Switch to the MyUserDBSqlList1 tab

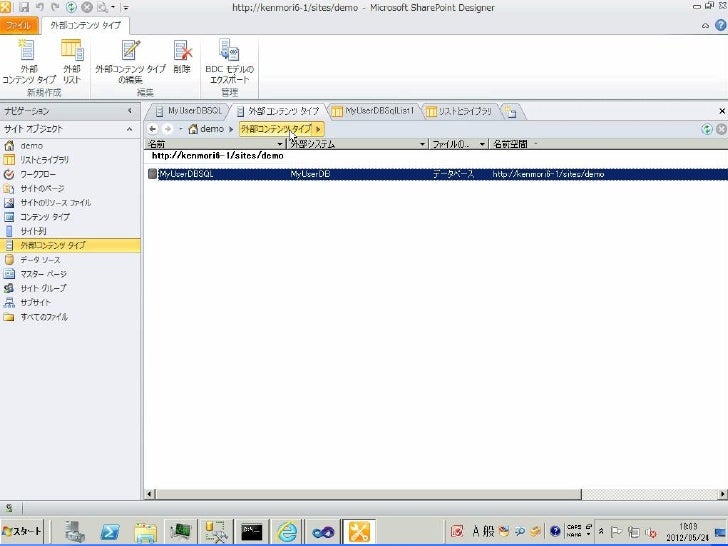click(374, 111)
